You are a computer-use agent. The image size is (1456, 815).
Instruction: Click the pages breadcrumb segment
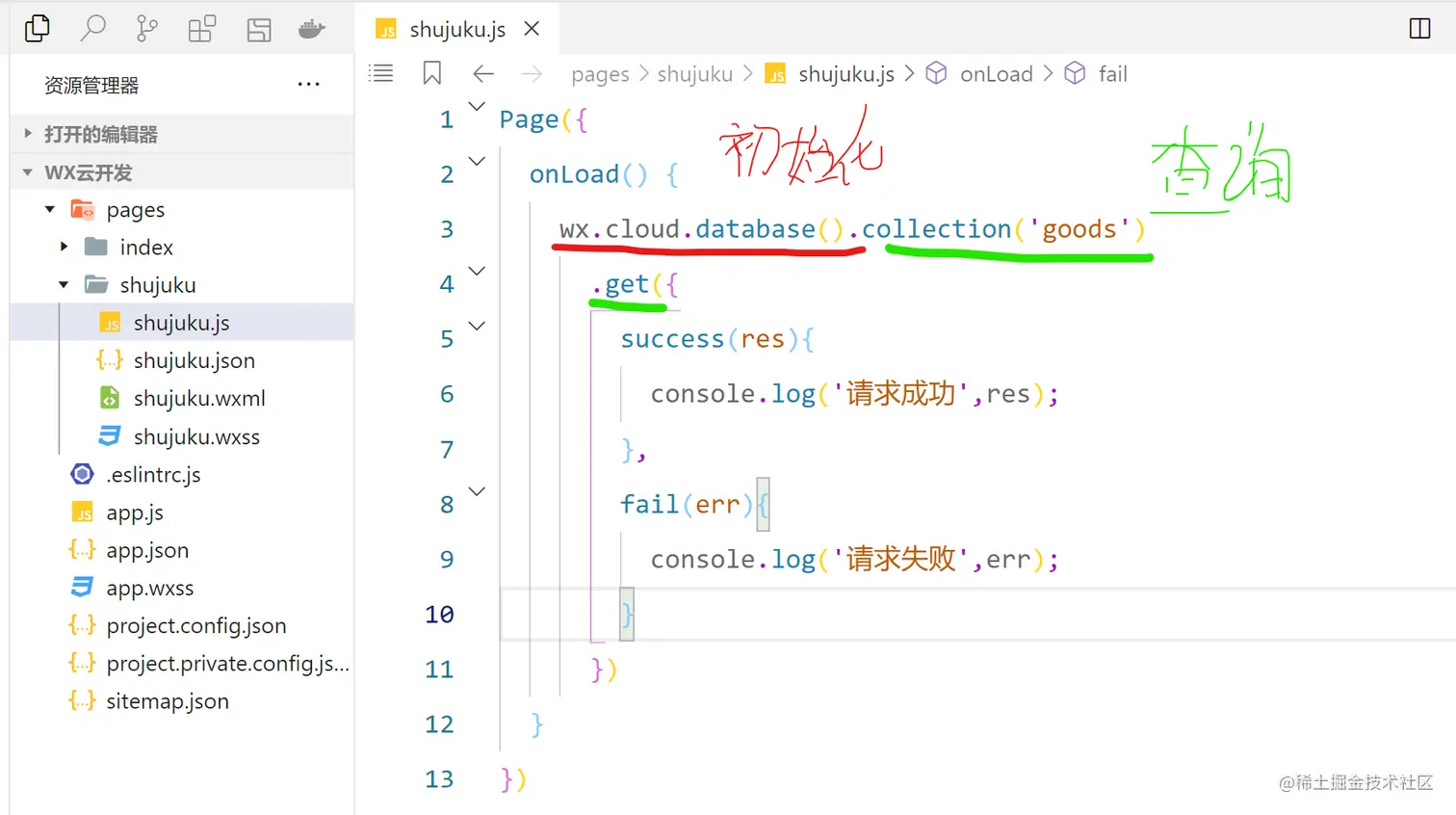pyautogui.click(x=600, y=74)
